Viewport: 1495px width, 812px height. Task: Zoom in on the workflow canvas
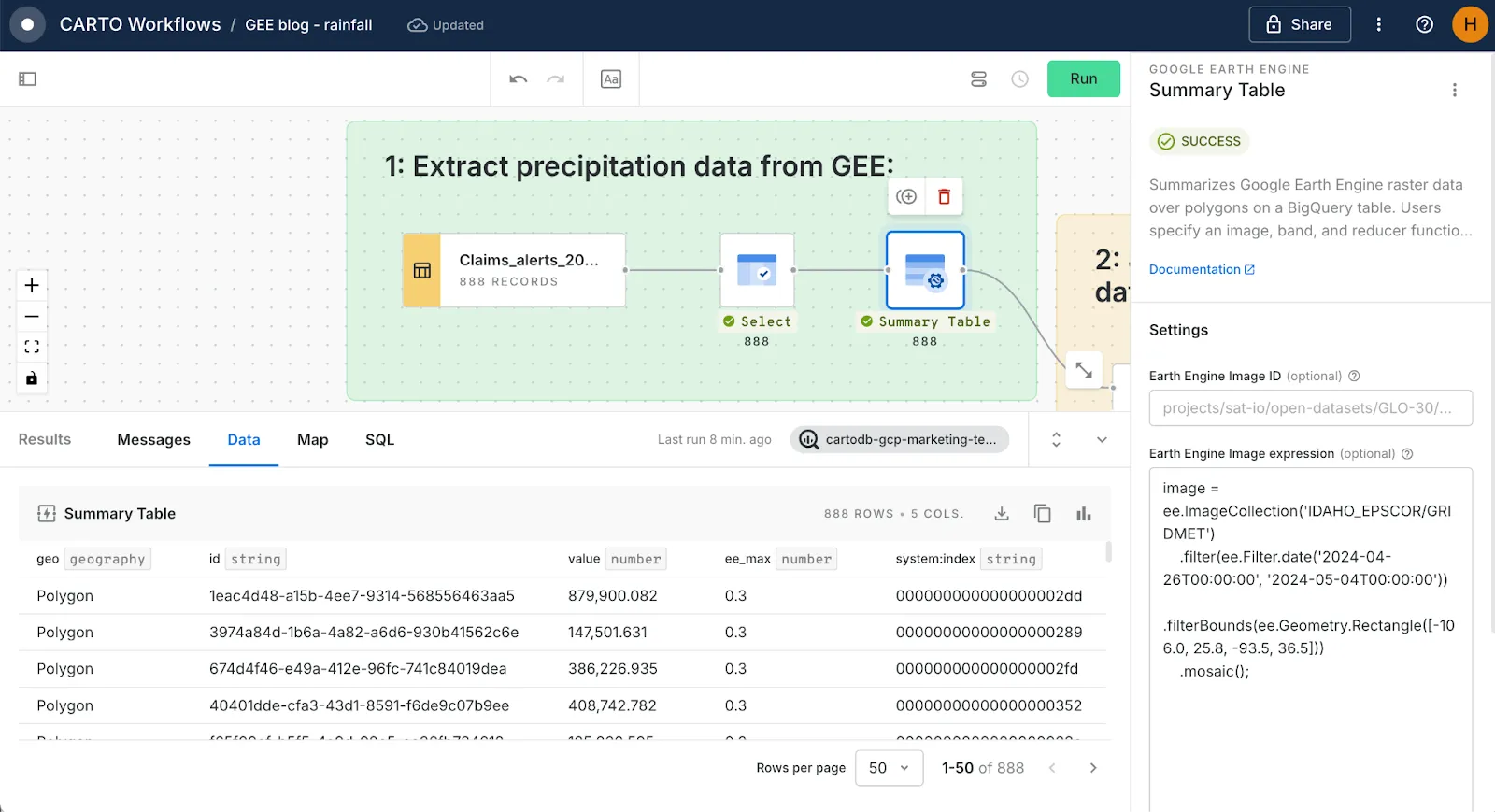32,285
